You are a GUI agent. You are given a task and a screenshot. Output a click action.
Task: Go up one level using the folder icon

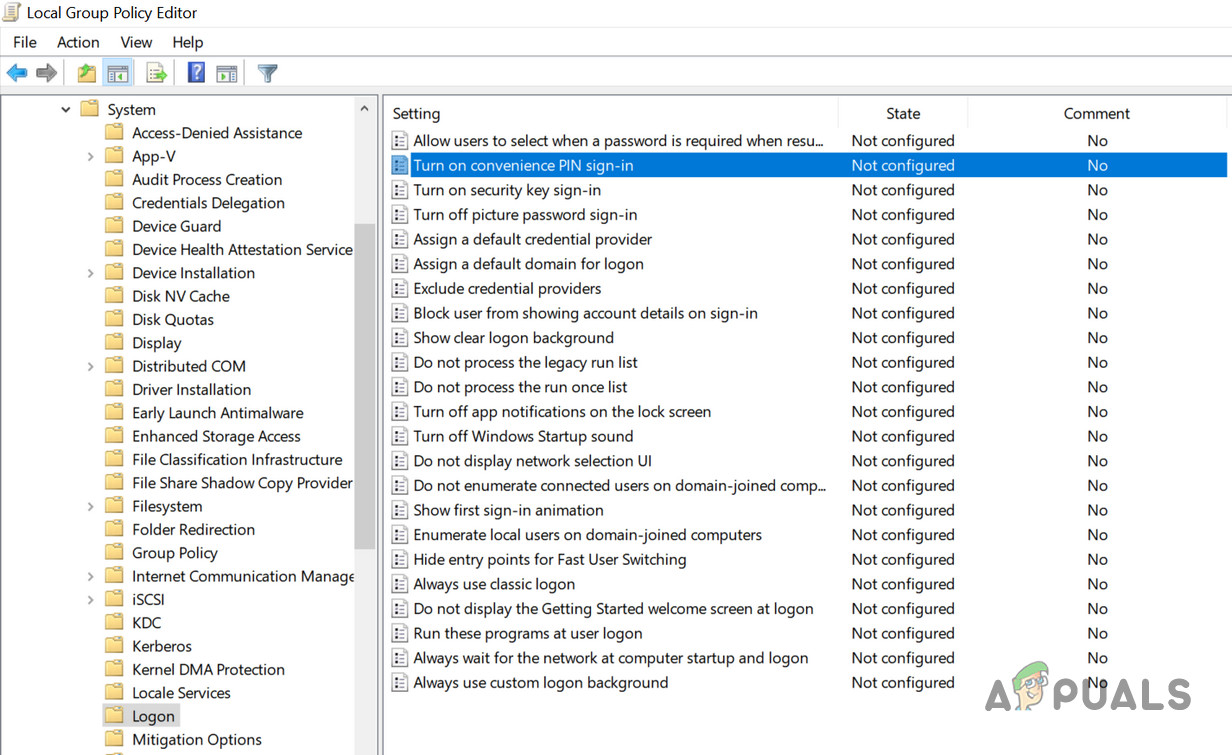click(x=87, y=73)
